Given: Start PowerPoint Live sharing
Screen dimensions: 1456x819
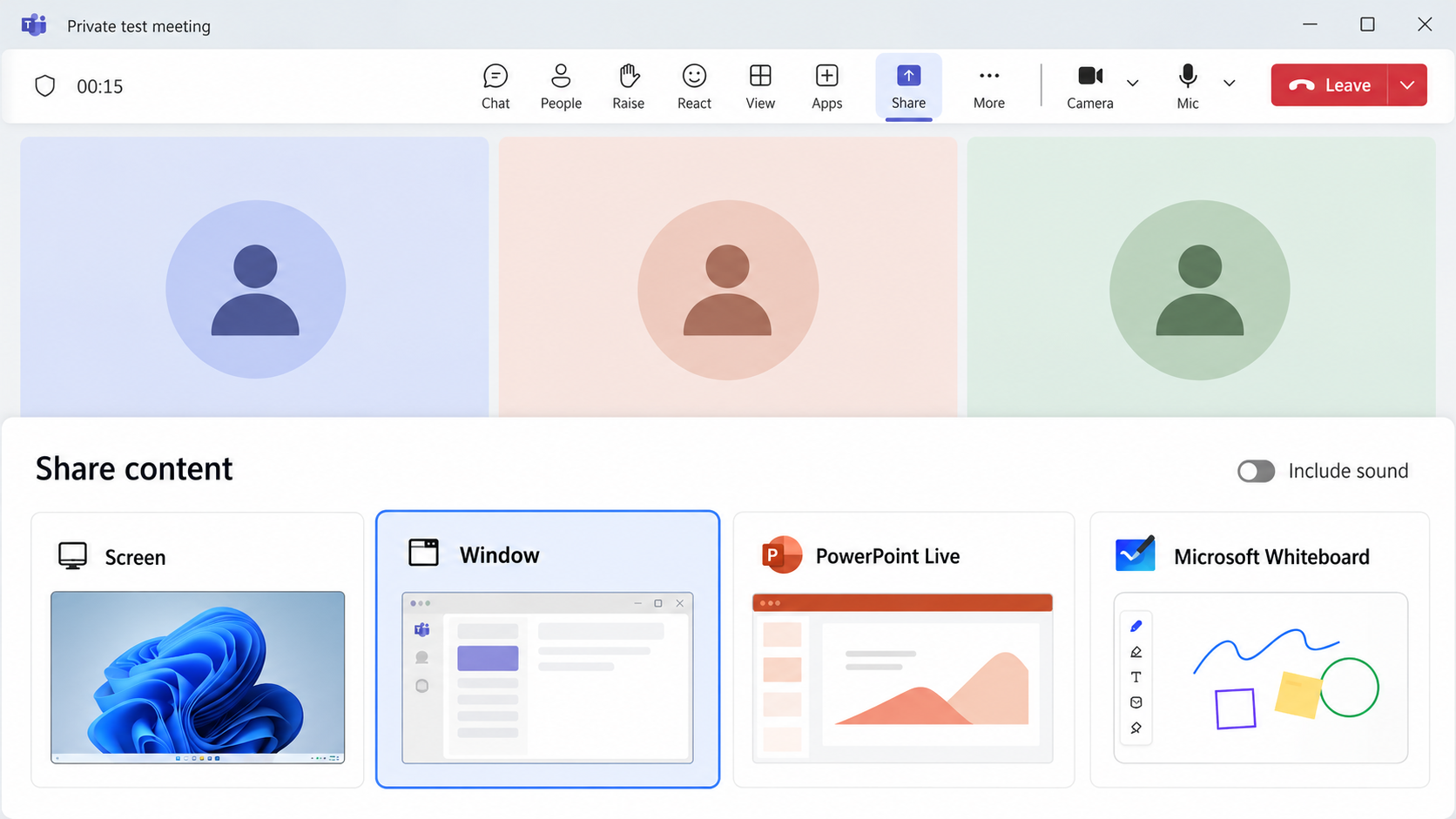Looking at the screenshot, I should pyautogui.click(x=904, y=649).
